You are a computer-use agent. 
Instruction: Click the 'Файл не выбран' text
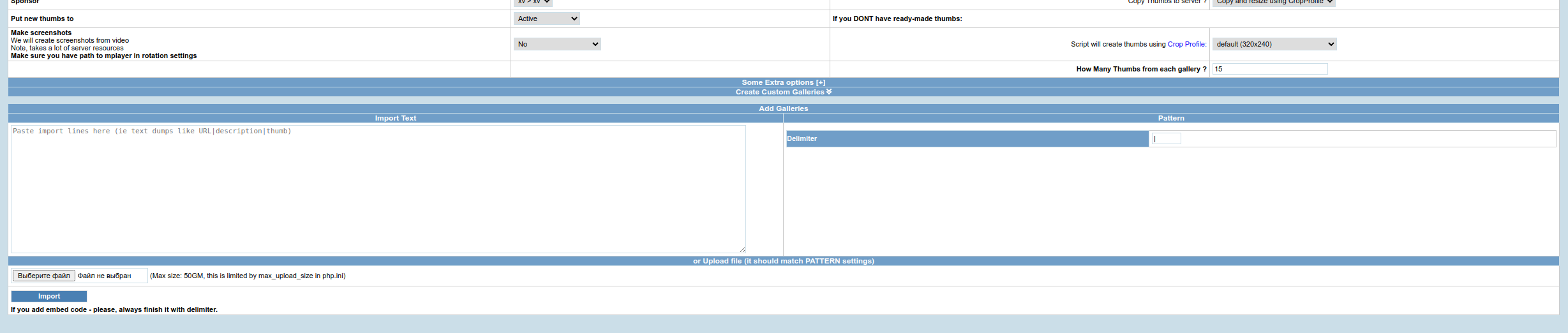pos(104,276)
